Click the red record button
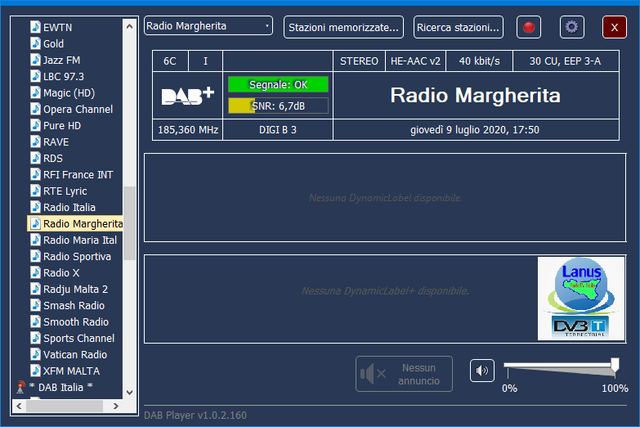 pyautogui.click(x=529, y=27)
